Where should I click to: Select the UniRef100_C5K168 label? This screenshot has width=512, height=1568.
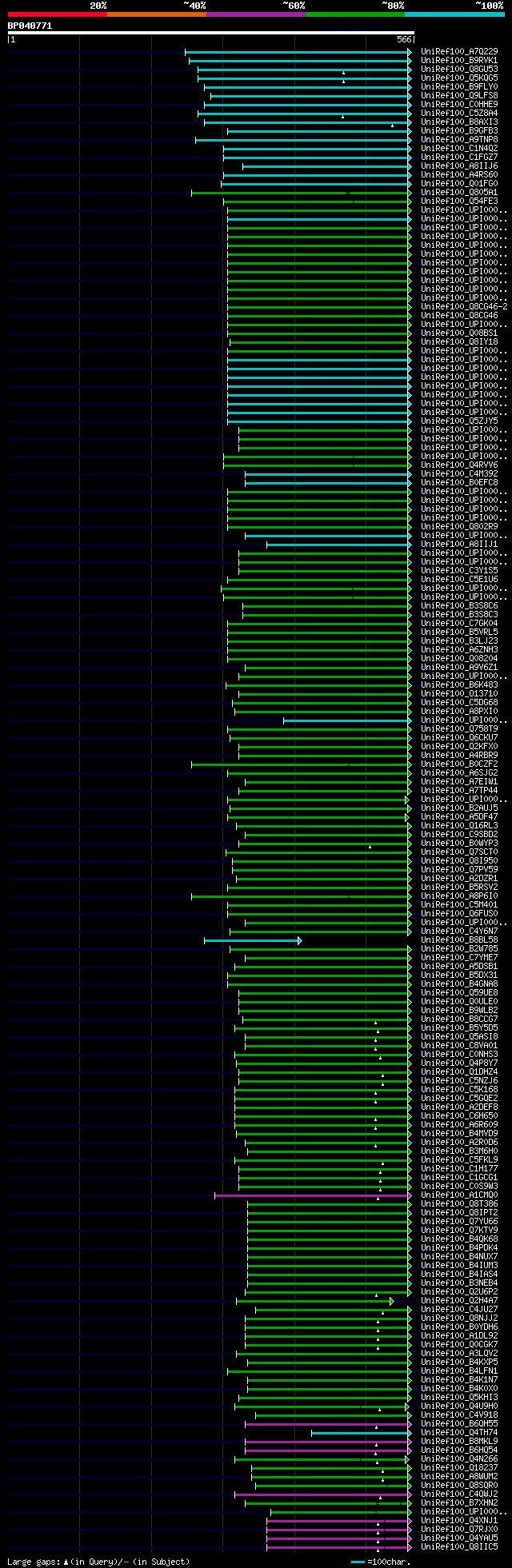coord(459,1089)
